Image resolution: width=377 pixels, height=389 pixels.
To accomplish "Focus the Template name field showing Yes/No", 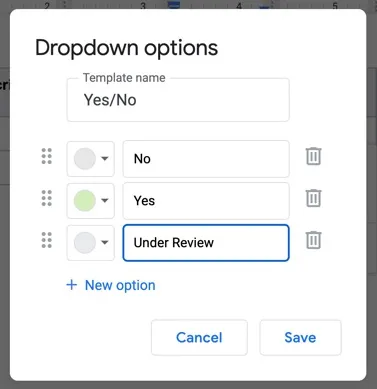I will point(178,100).
